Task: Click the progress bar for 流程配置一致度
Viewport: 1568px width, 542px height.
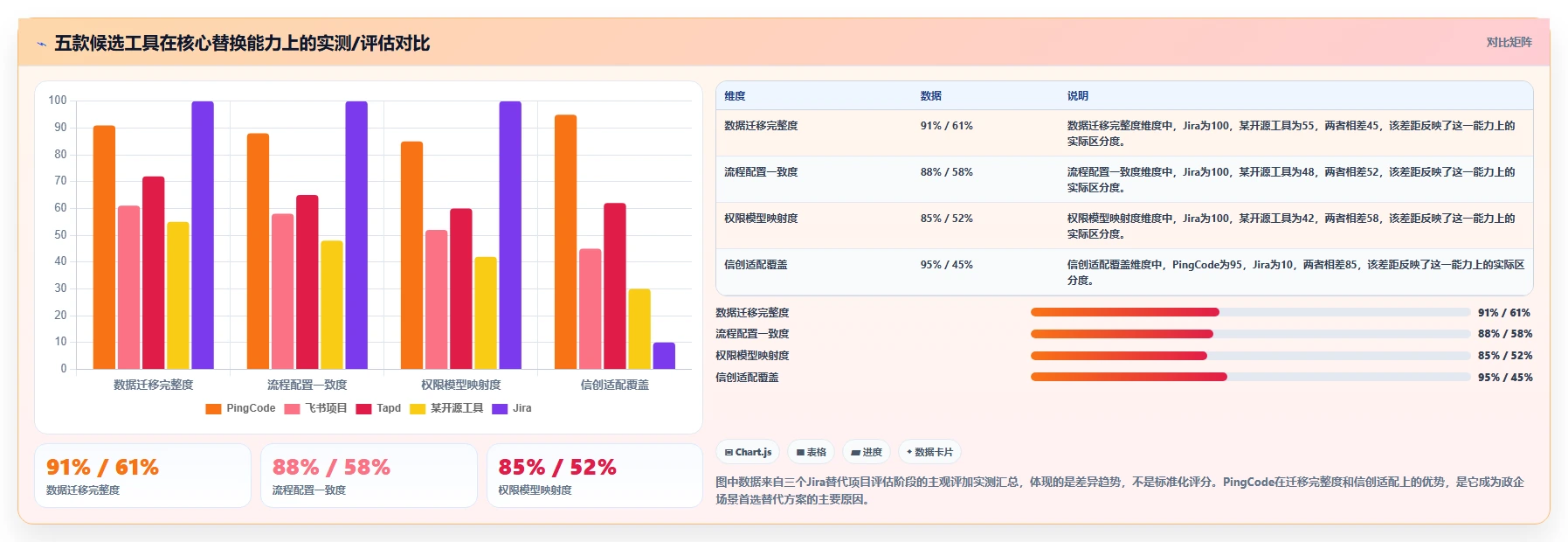Action: (x=1250, y=334)
